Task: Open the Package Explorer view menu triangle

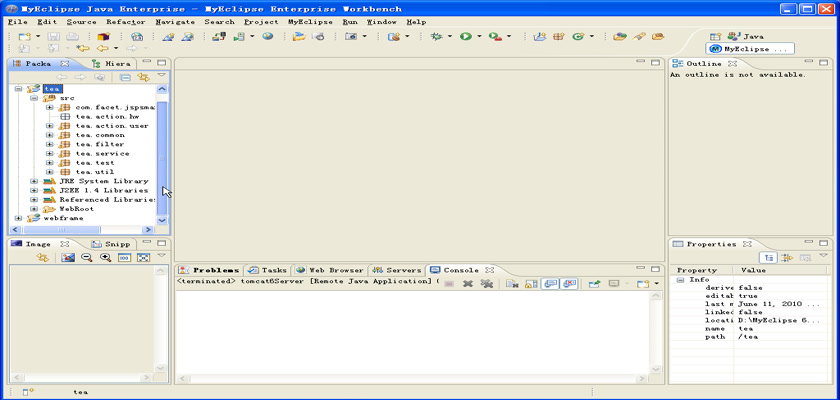Action: click(x=161, y=76)
